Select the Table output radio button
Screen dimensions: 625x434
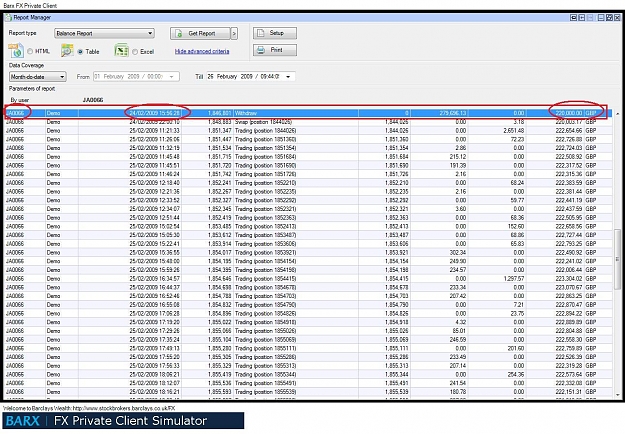(x=80, y=51)
